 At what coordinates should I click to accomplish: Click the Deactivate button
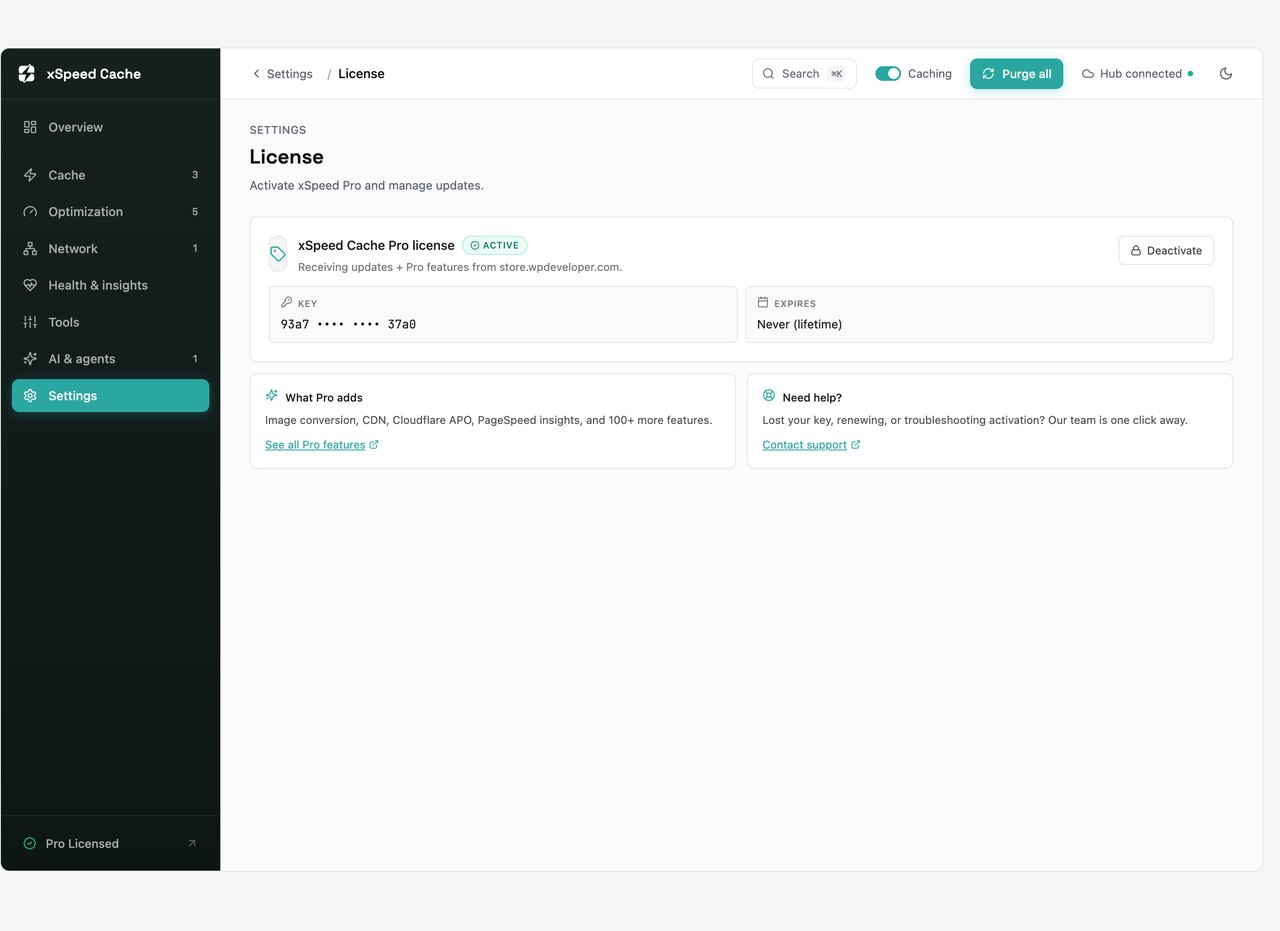(1166, 251)
